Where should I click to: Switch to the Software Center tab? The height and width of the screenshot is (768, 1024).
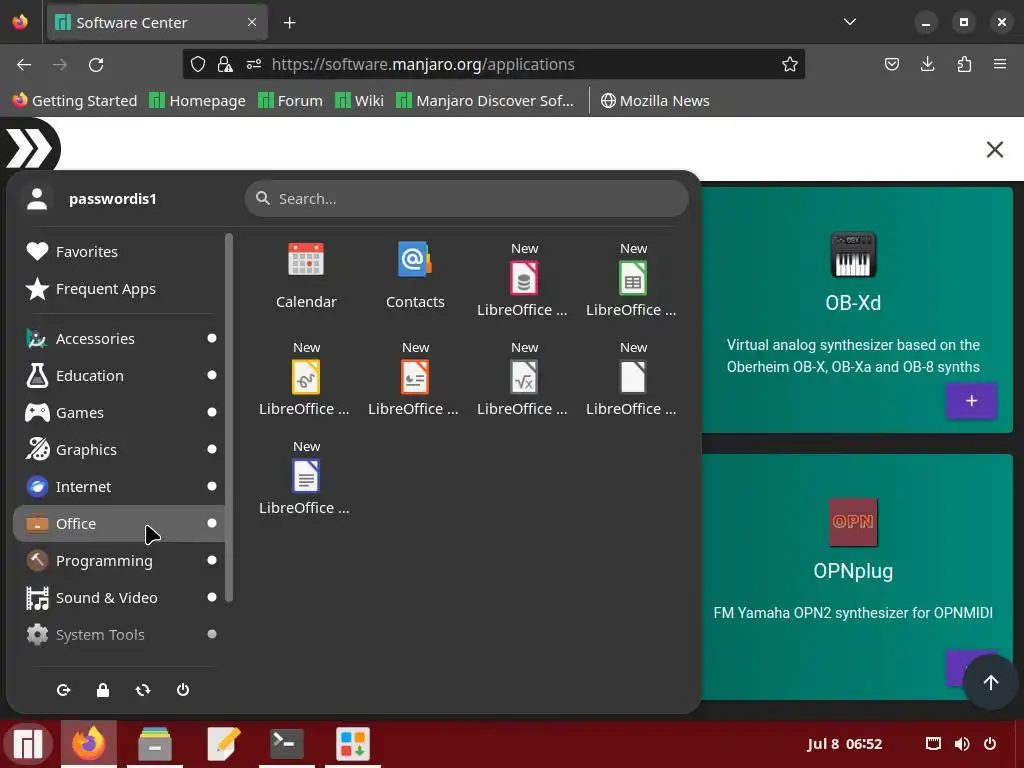(157, 22)
